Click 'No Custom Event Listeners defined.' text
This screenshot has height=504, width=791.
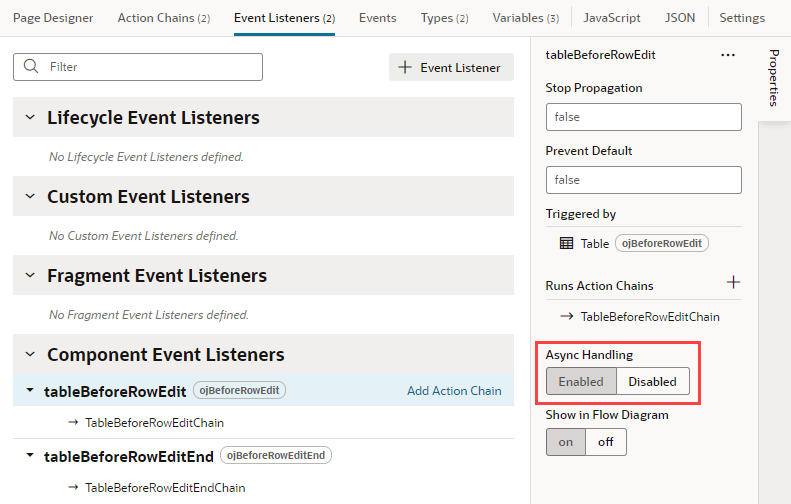[x=144, y=236]
